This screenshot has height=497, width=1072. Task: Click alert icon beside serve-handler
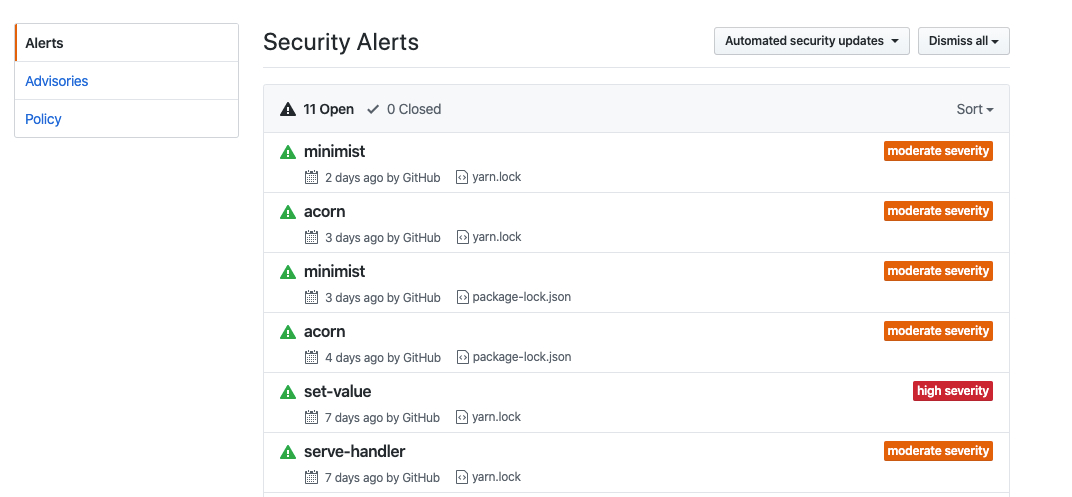coord(288,452)
